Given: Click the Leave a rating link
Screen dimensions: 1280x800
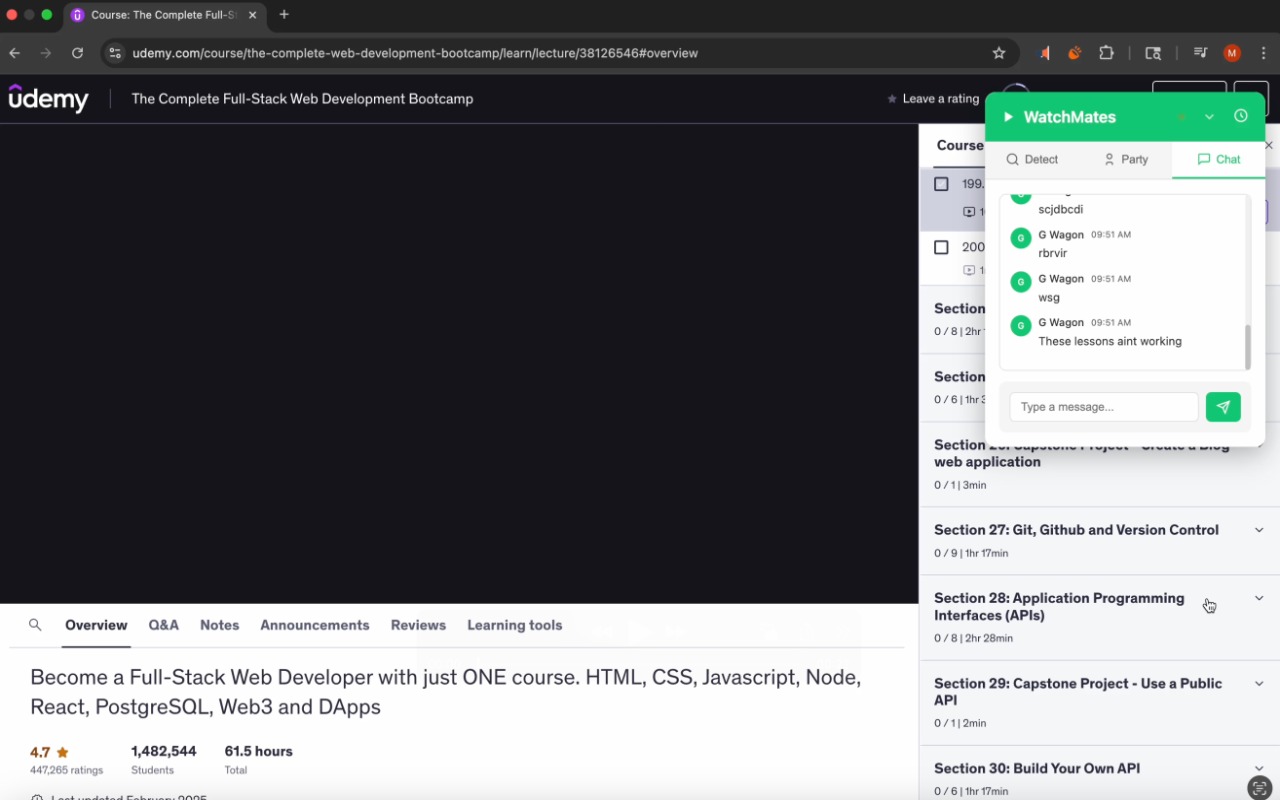Looking at the screenshot, I should [x=940, y=99].
